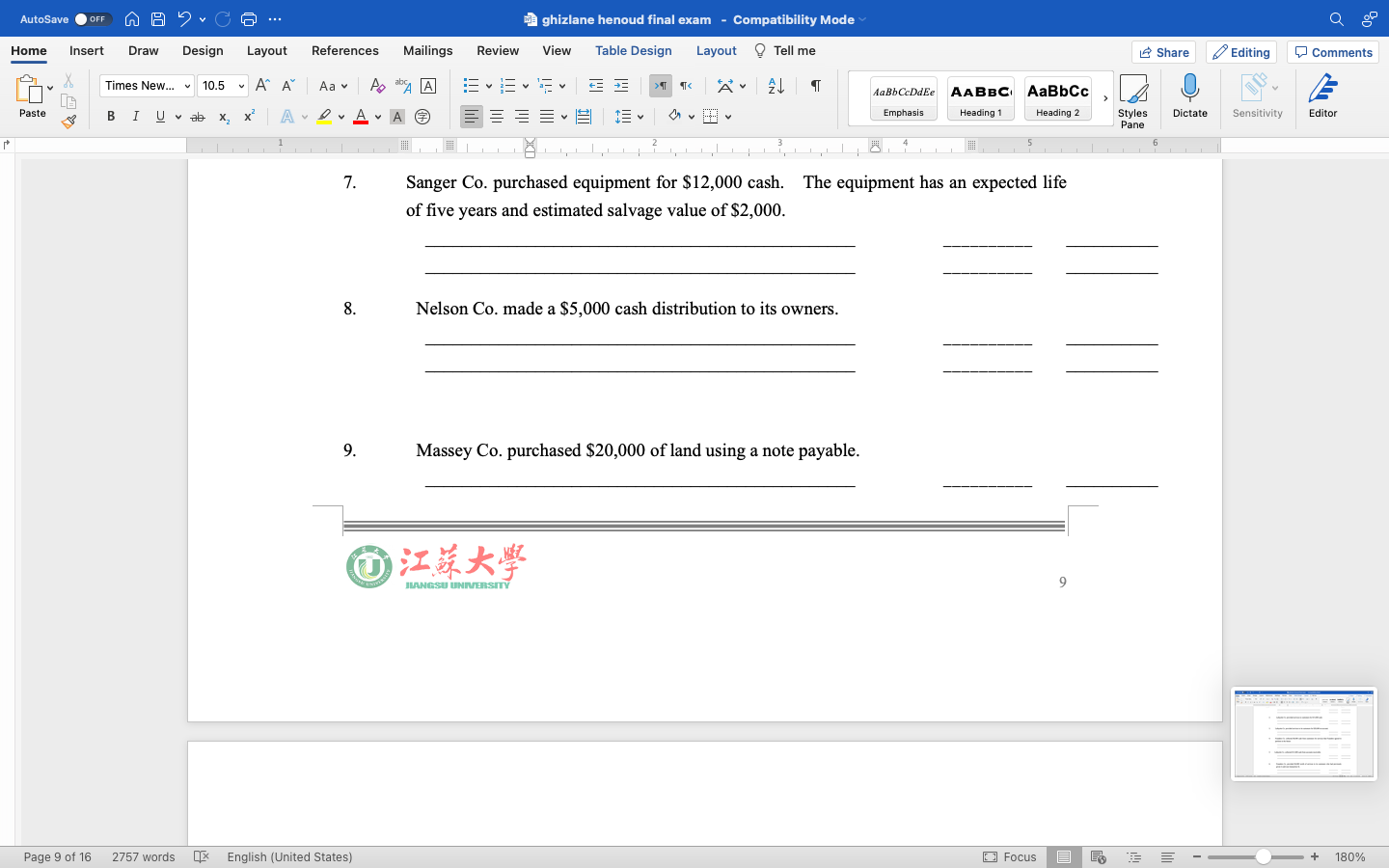Toggle subscript formatting
This screenshot has width=1389, height=868.
click(224, 117)
